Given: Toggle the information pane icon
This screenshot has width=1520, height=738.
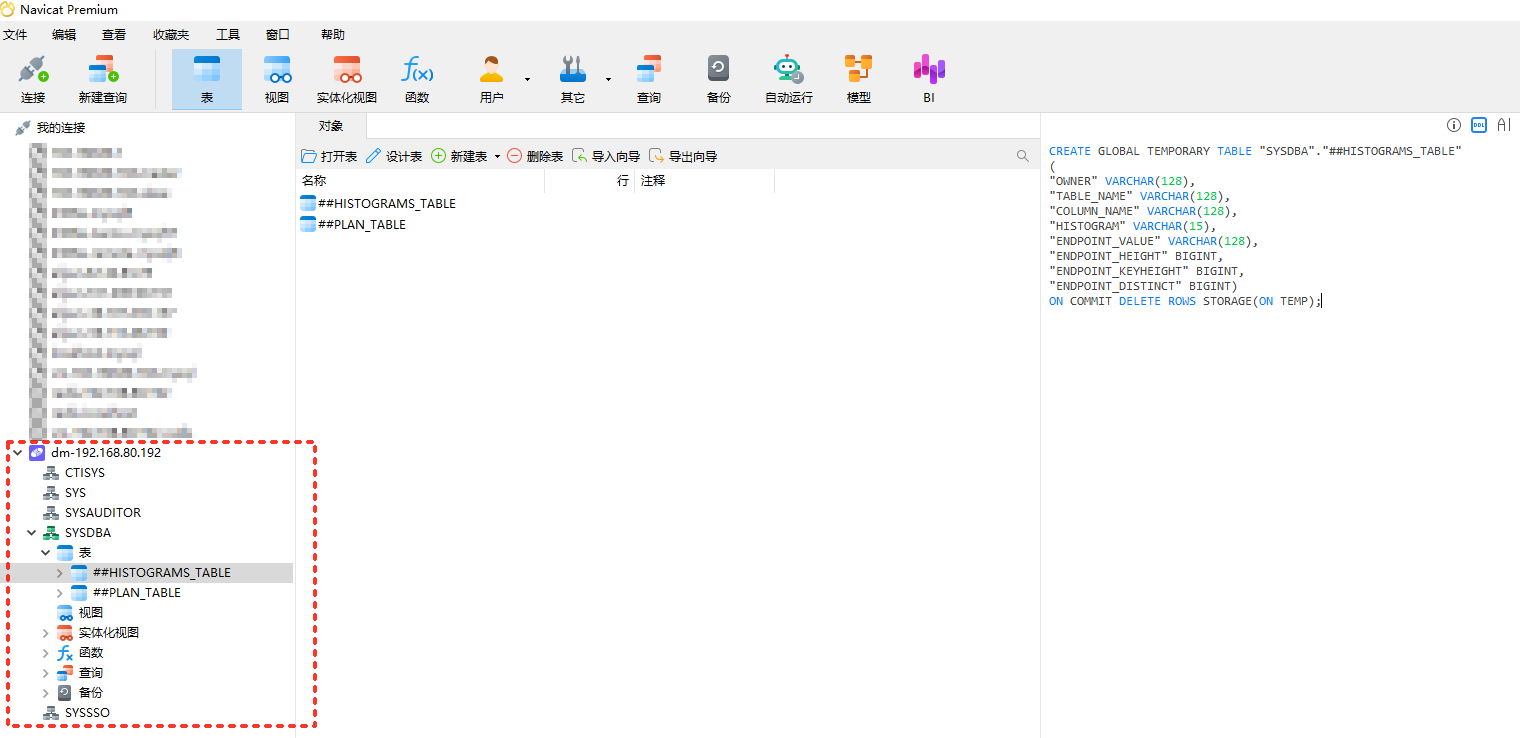Looking at the screenshot, I should pyautogui.click(x=1454, y=125).
